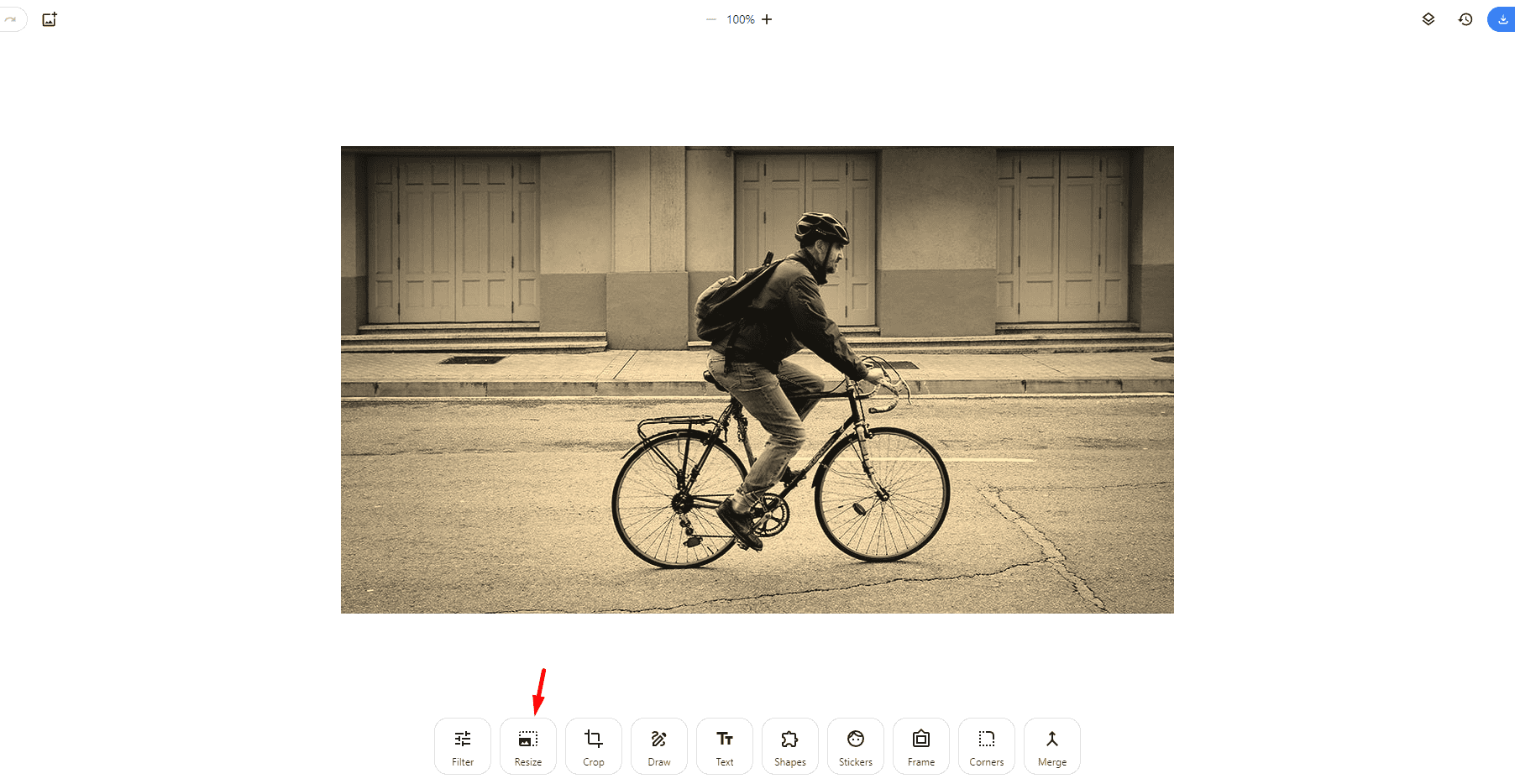Viewport: 1515px width, 784px height.
Task: Zoom out with the minus button
Action: click(711, 19)
